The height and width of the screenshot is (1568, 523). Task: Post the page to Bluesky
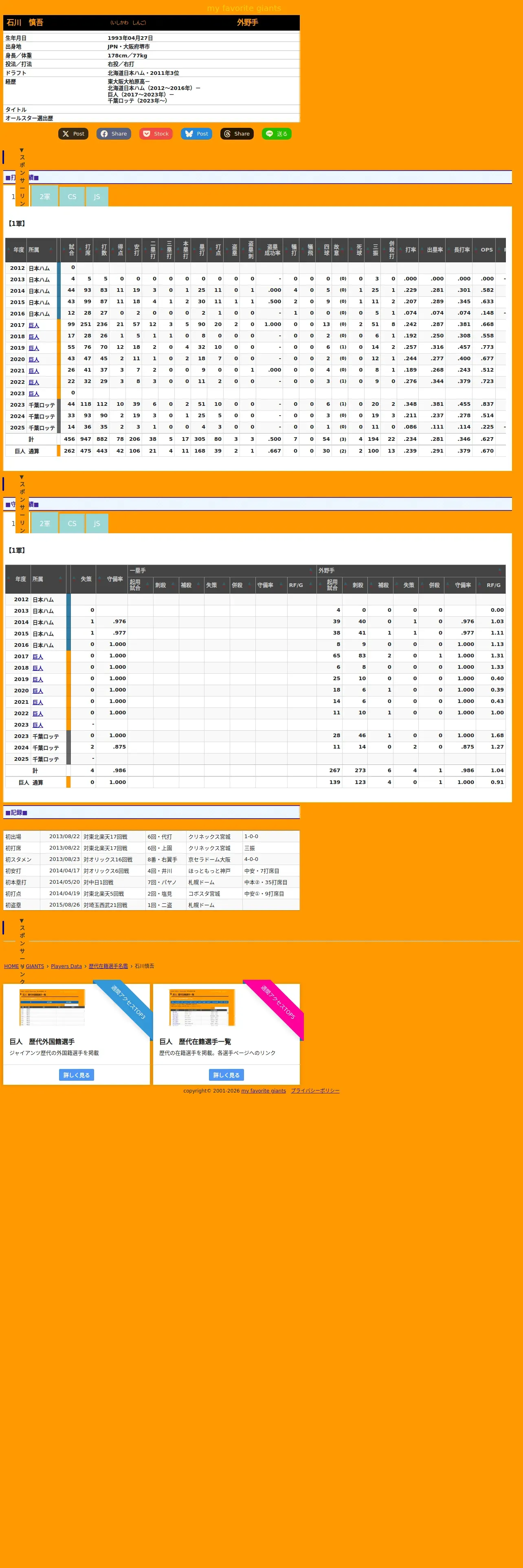click(196, 134)
